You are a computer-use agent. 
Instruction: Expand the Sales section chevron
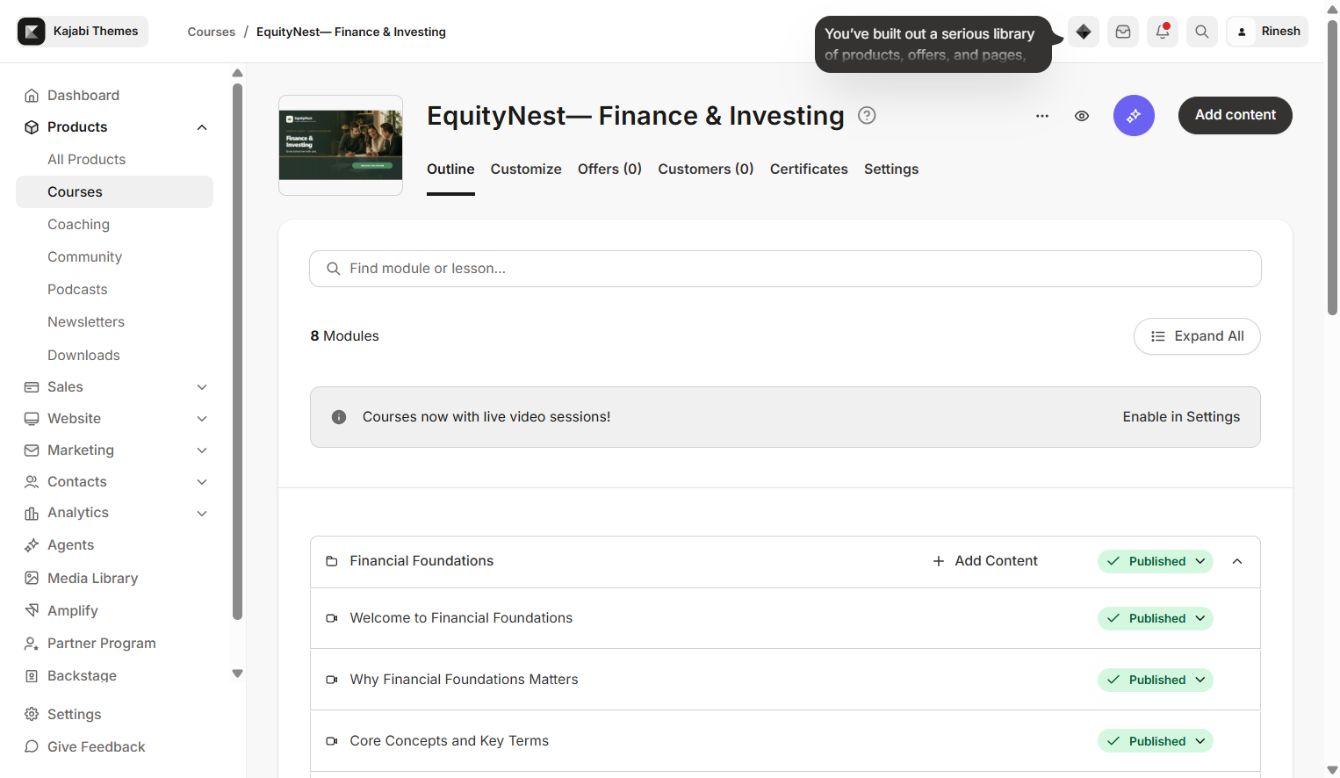tap(202, 387)
